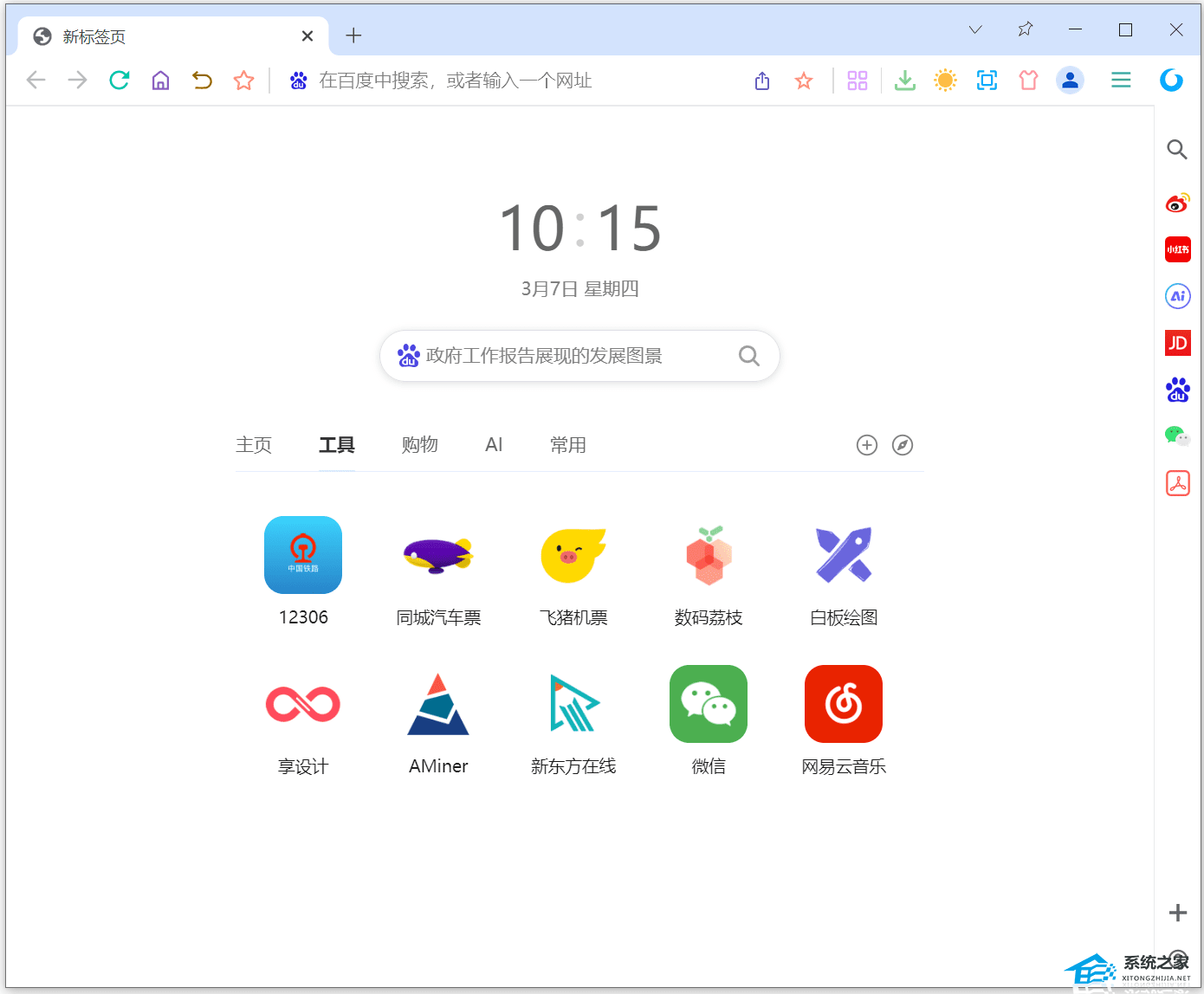This screenshot has height=994, width=1204.
Task: Open sidebar search magnifier
Action: [1177, 150]
